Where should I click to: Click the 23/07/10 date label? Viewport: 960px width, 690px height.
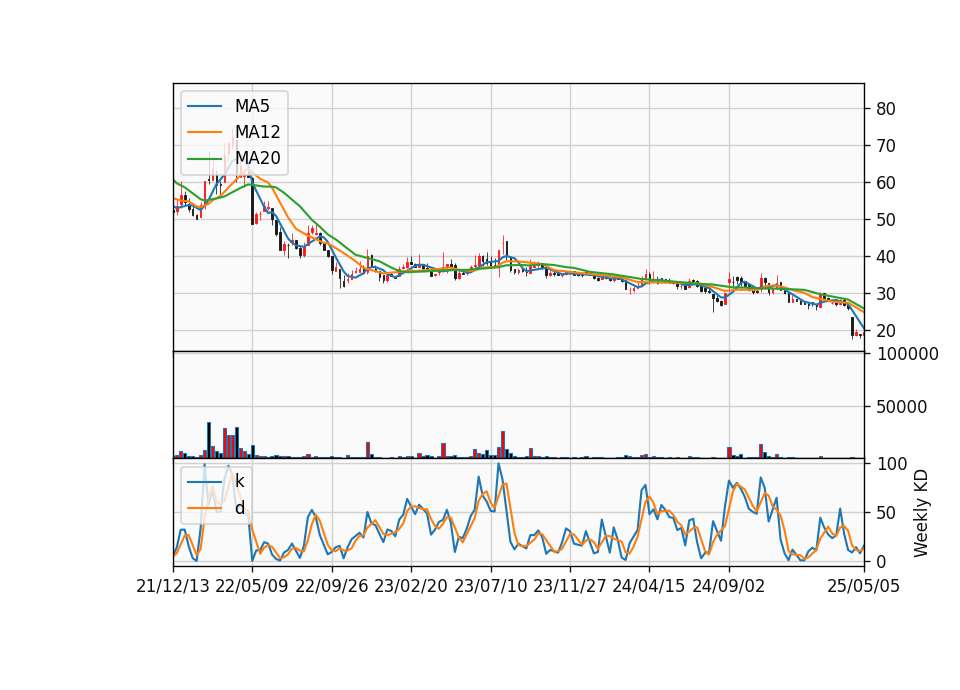click(x=490, y=586)
